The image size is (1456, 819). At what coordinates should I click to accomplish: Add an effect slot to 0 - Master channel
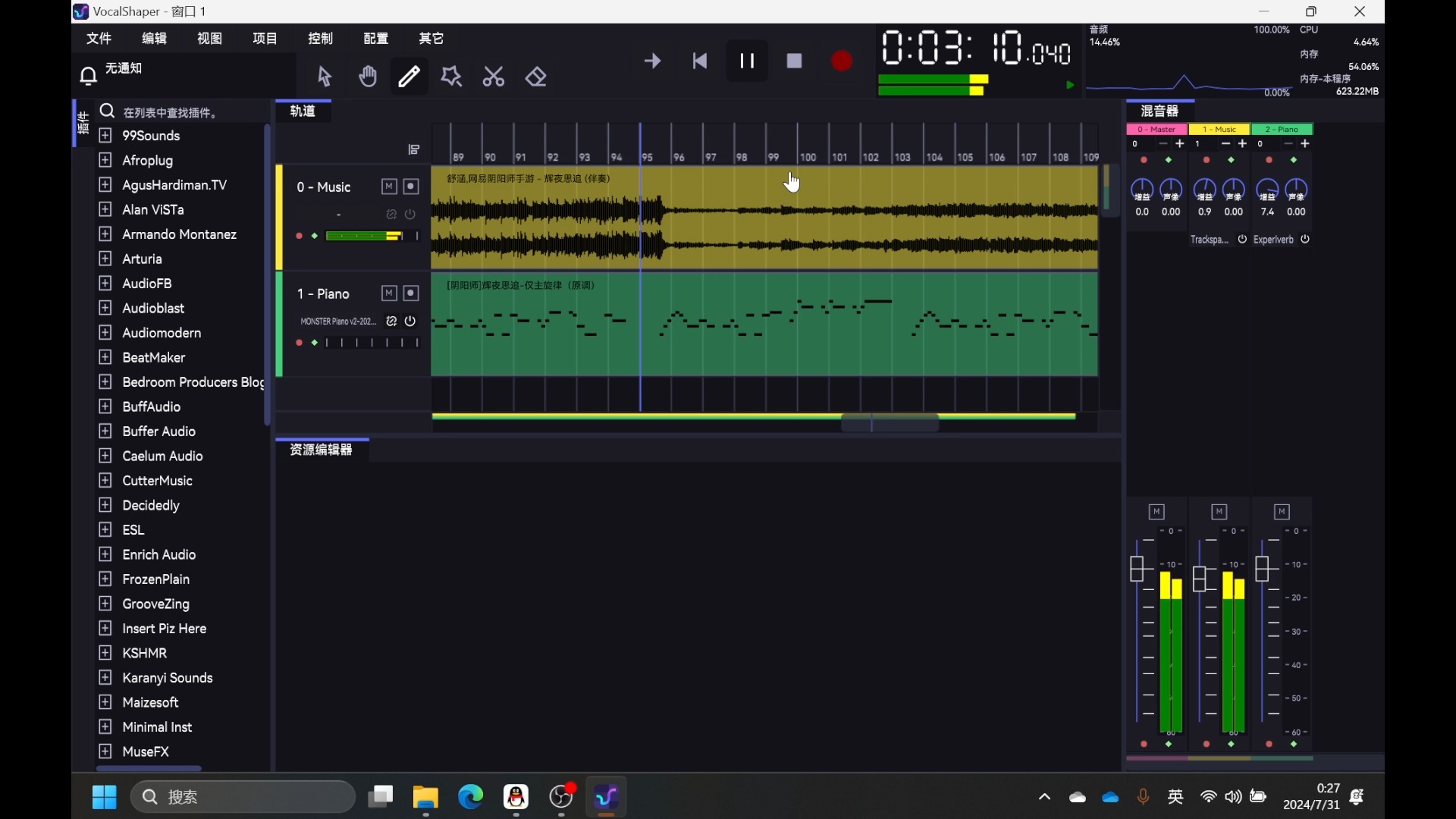pyautogui.click(x=1179, y=144)
